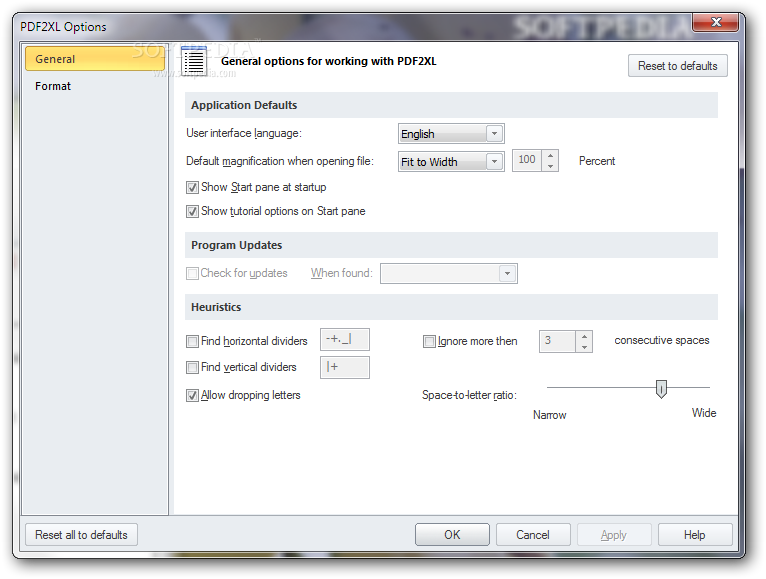The width and height of the screenshot is (766, 579).
Task: Click the consecutive spaces count field
Action: (x=557, y=341)
